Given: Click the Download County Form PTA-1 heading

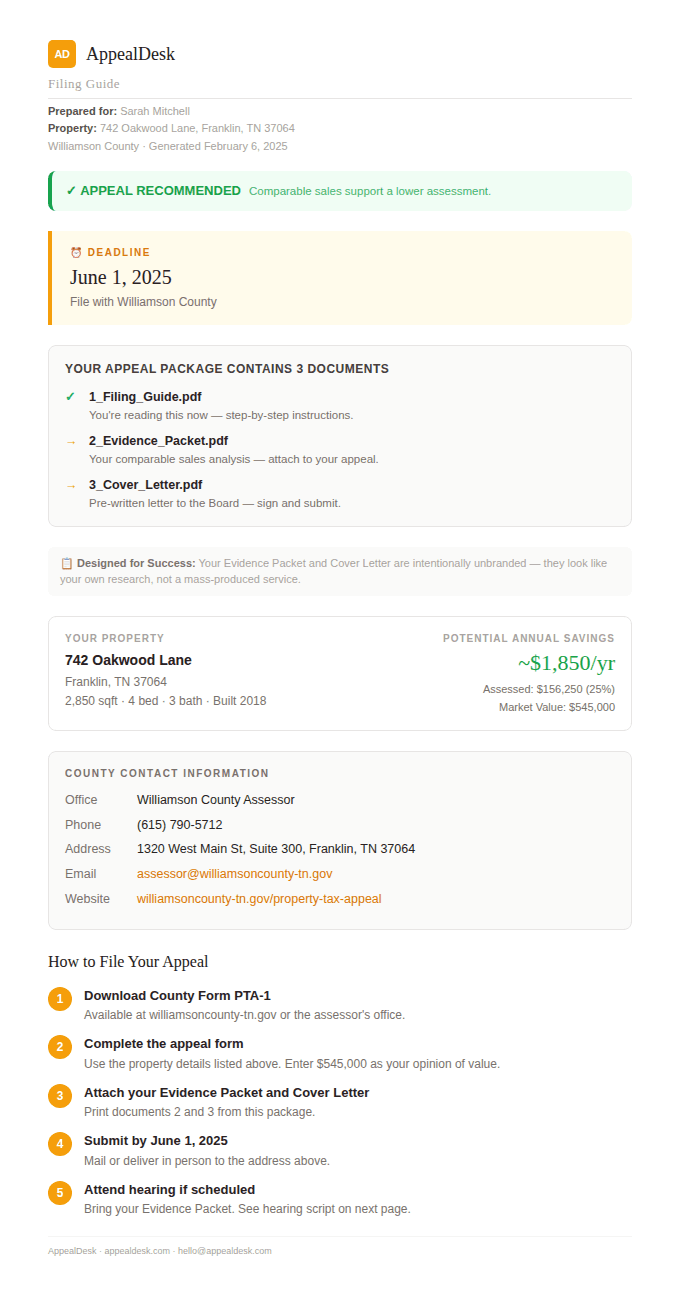Looking at the screenshot, I should coord(177,996).
